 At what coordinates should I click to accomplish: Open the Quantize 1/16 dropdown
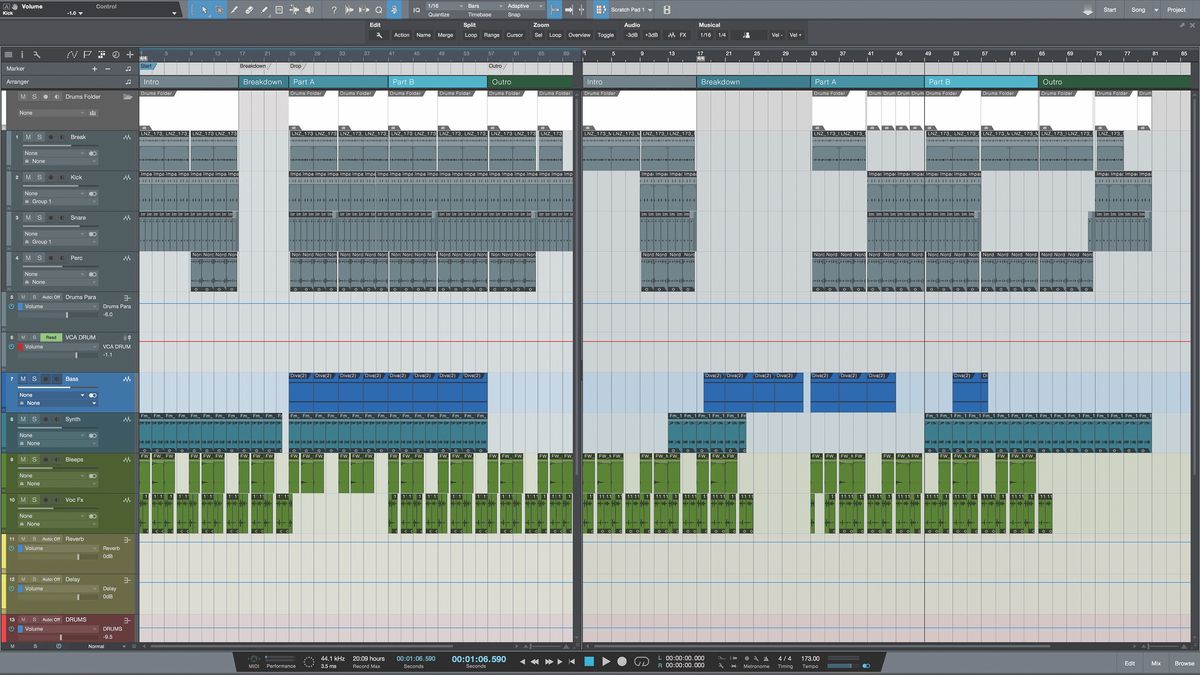coord(445,5)
